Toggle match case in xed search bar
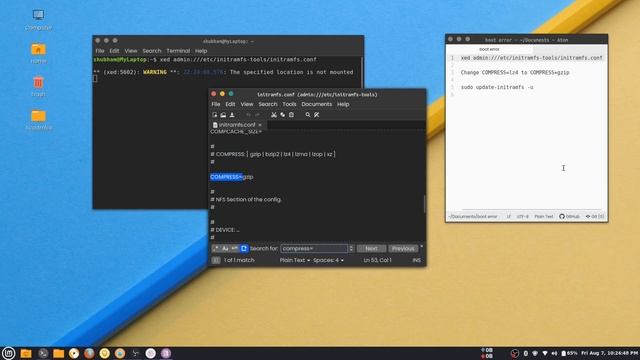This screenshot has width=640, height=360. (225, 248)
